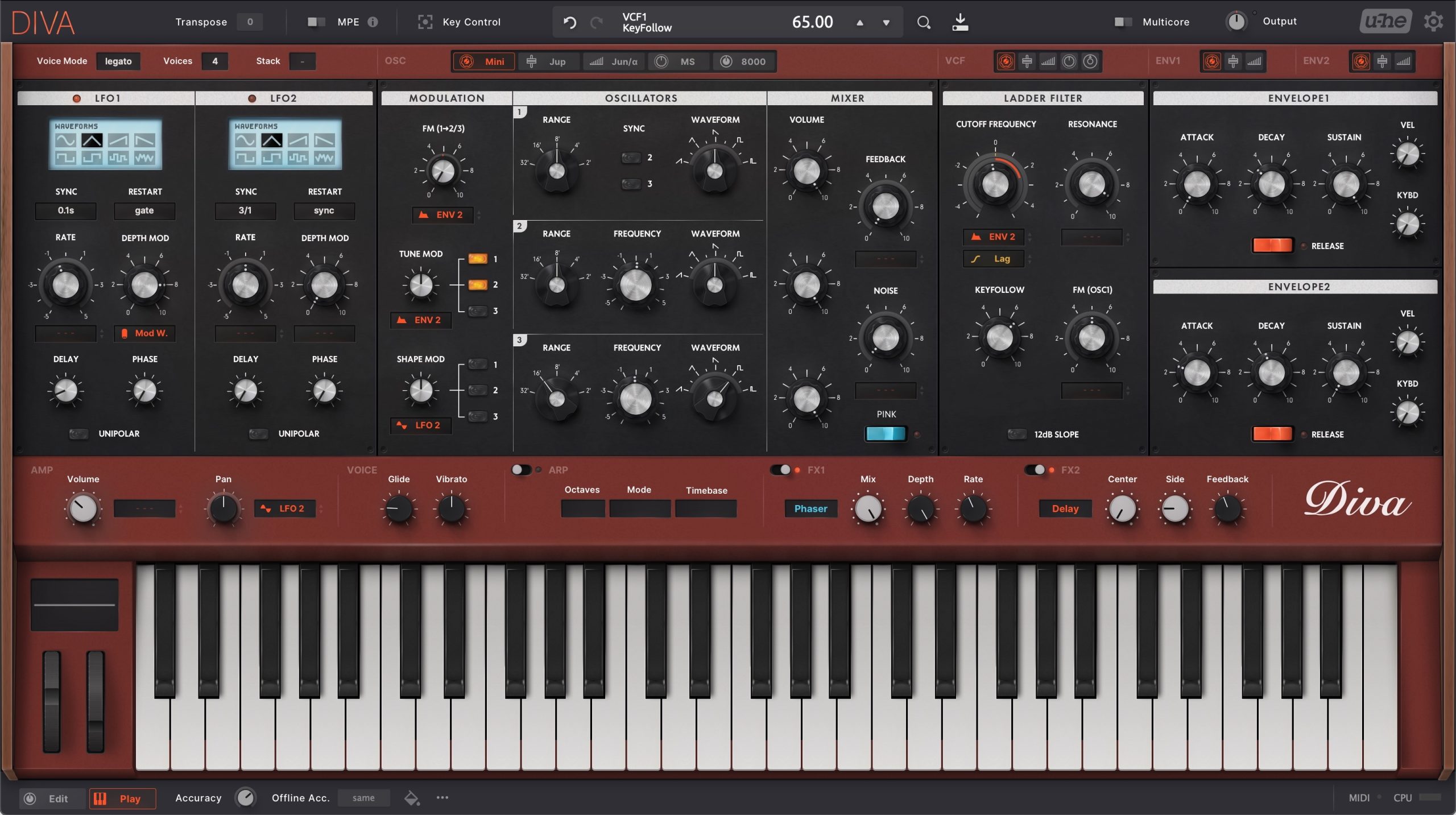
Task: Select third ENV1 model icon
Action: pos(1254,61)
